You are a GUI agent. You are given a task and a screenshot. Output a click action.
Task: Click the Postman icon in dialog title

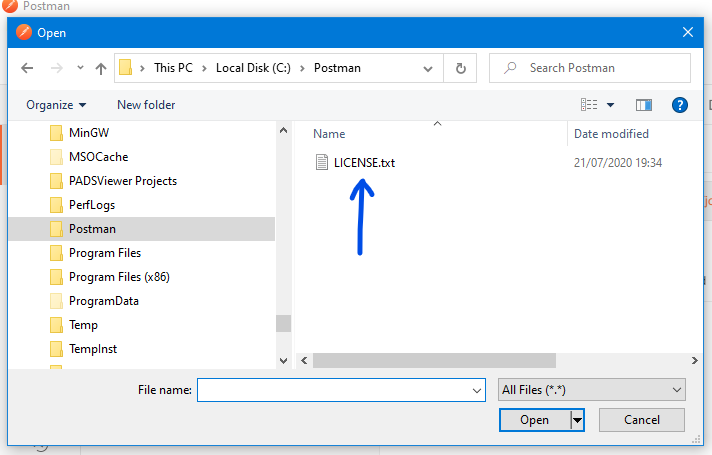click(24, 32)
